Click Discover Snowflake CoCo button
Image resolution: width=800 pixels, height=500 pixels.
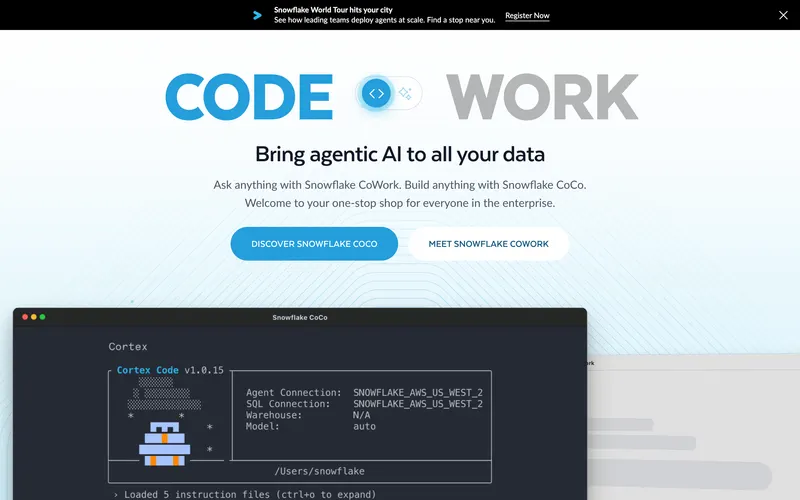tap(314, 244)
